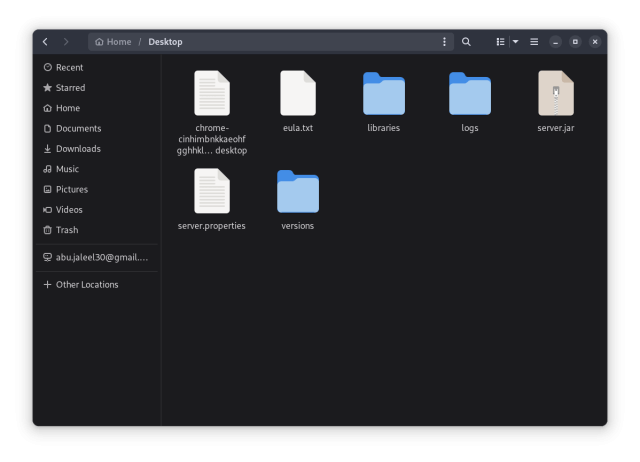This screenshot has height=462, width=640.
Task: Click the search magnifier icon
Action: point(466,42)
